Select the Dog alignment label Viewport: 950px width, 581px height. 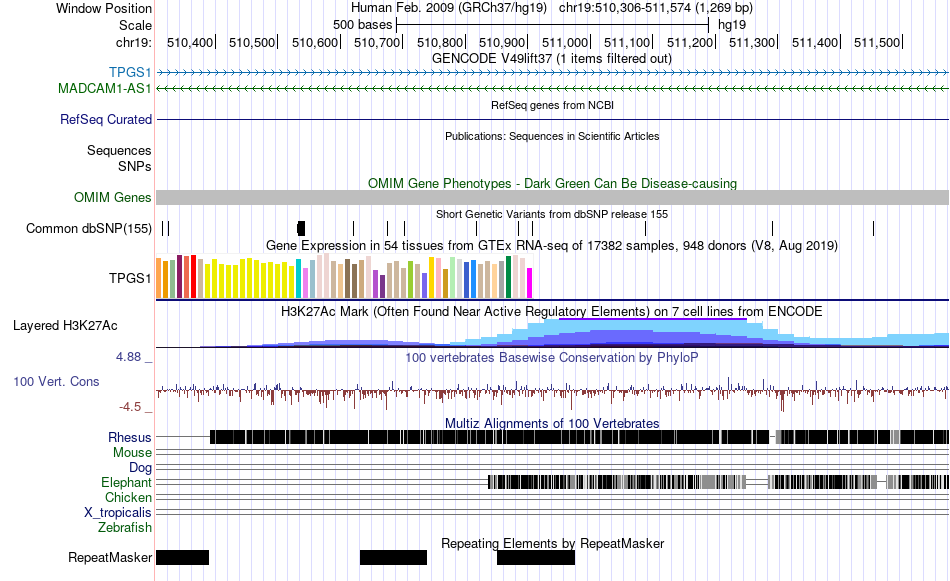140,467
